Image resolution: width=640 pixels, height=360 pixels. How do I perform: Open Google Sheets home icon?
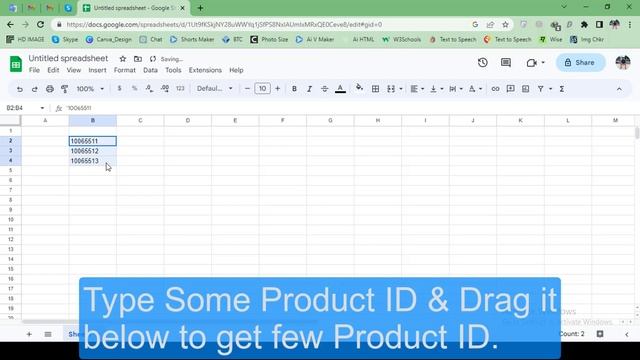16,64
